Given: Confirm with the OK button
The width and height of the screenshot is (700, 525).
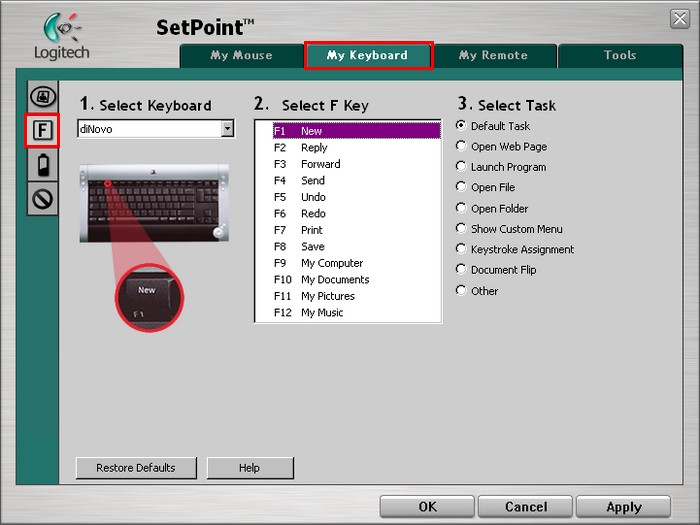Looking at the screenshot, I should tap(427, 507).
